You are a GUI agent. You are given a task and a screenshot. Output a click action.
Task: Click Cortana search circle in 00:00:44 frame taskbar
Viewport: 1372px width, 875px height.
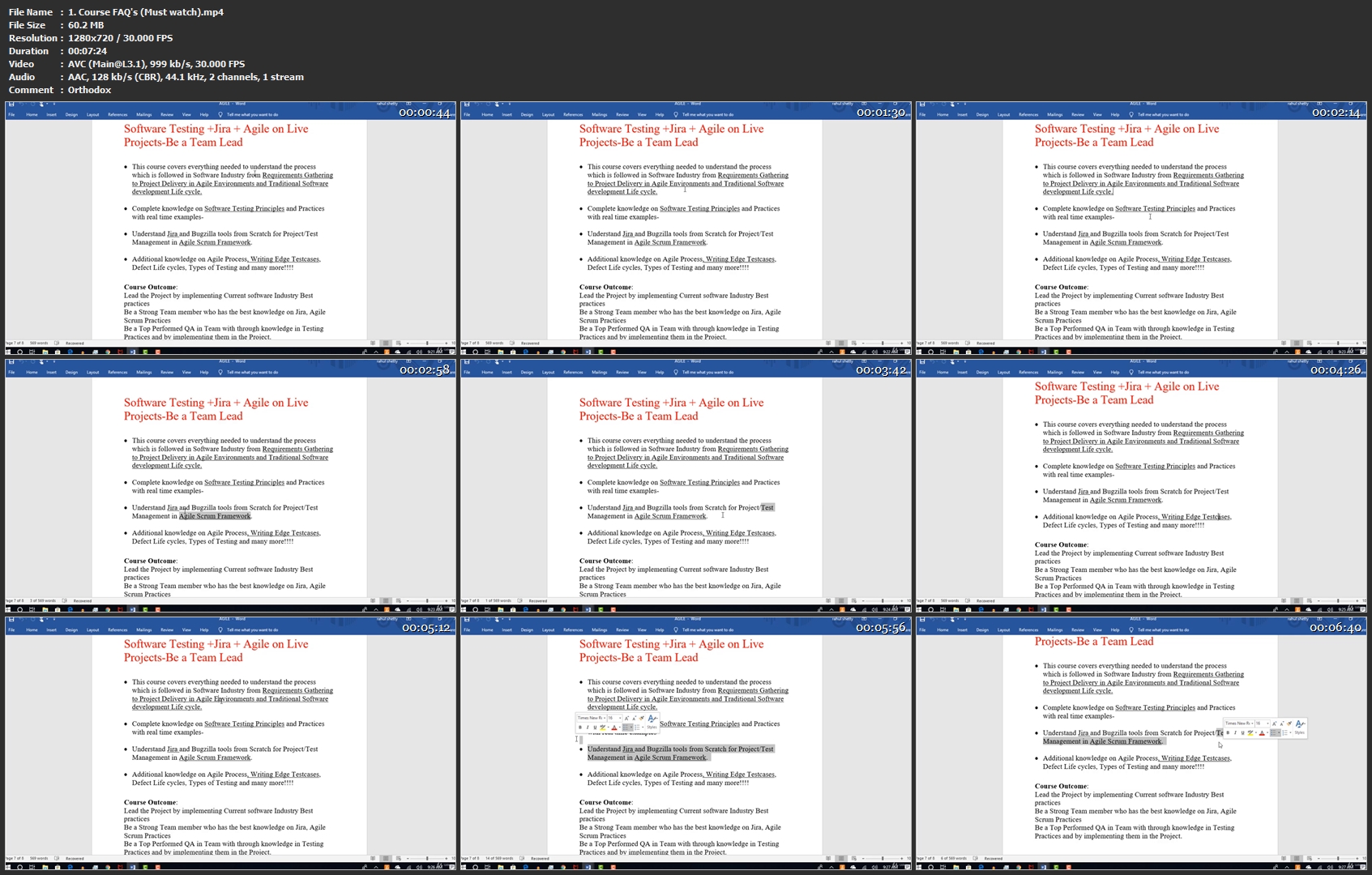[x=19, y=352]
